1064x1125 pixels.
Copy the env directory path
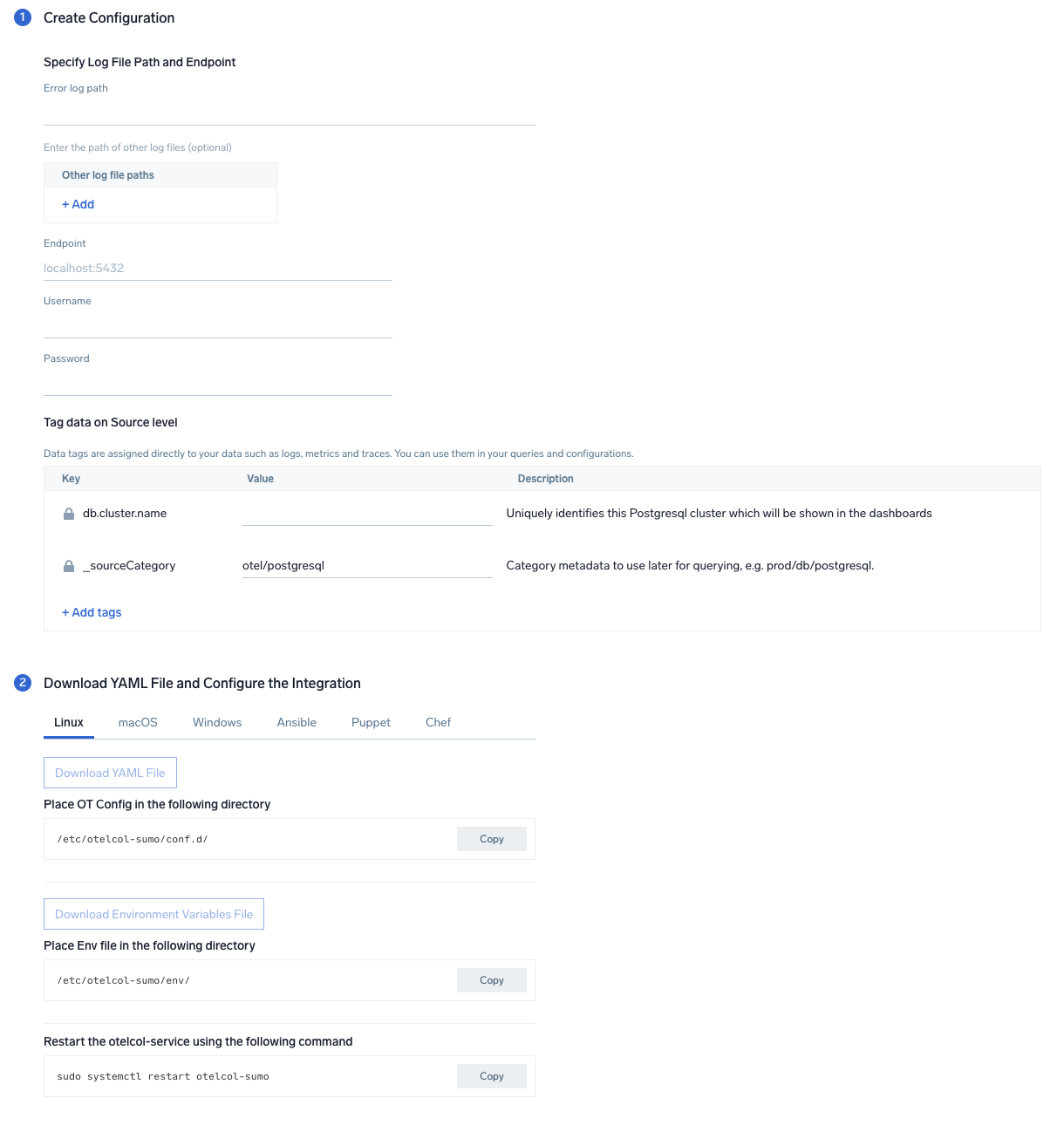[492, 980]
